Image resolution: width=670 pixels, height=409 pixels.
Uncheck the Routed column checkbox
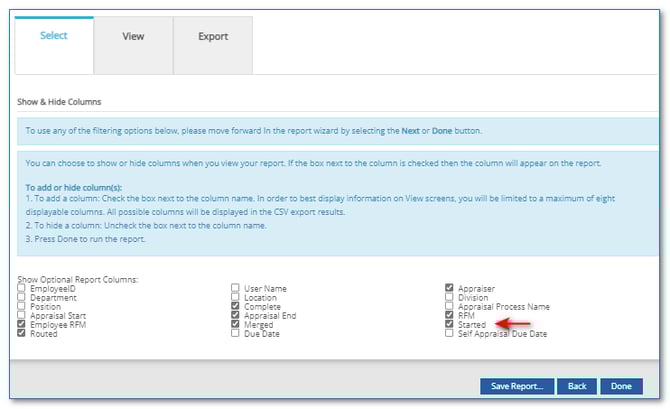coord(22,334)
